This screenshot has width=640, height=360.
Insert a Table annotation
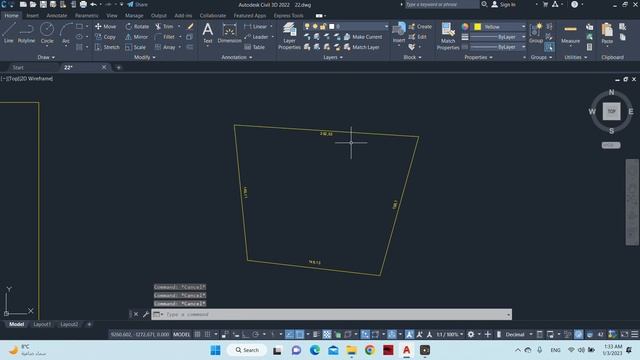[254, 47]
